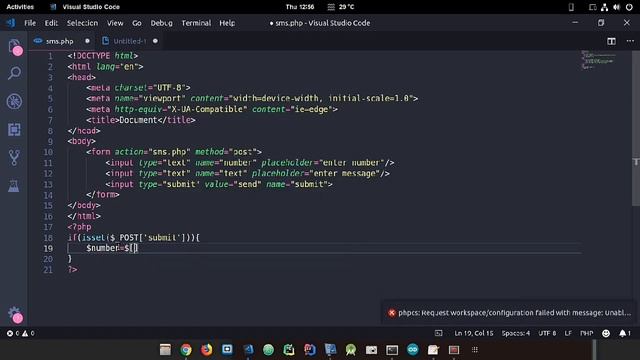Click line number 10 in gutter
The height and width of the screenshot is (360, 640).
(48, 152)
